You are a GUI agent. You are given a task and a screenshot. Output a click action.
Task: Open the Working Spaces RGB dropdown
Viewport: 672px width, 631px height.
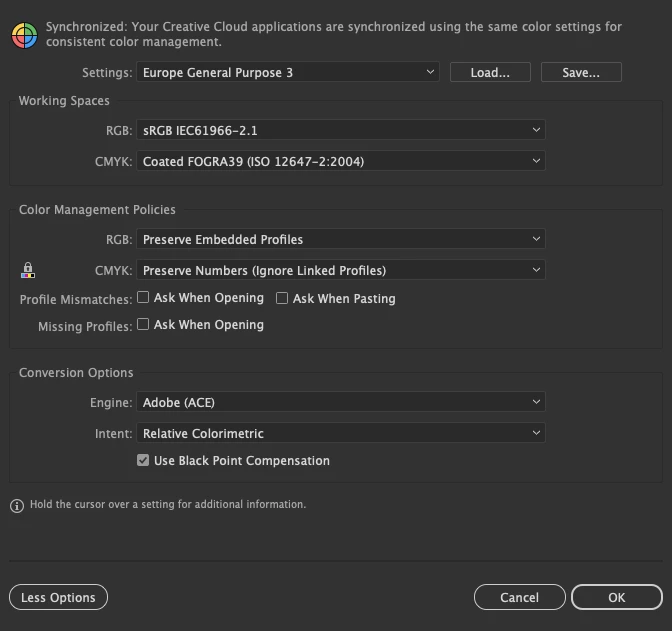coord(341,130)
